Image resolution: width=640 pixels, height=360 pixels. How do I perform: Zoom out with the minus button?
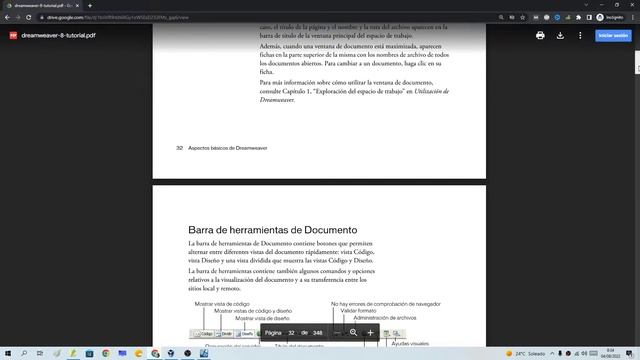[337, 333]
